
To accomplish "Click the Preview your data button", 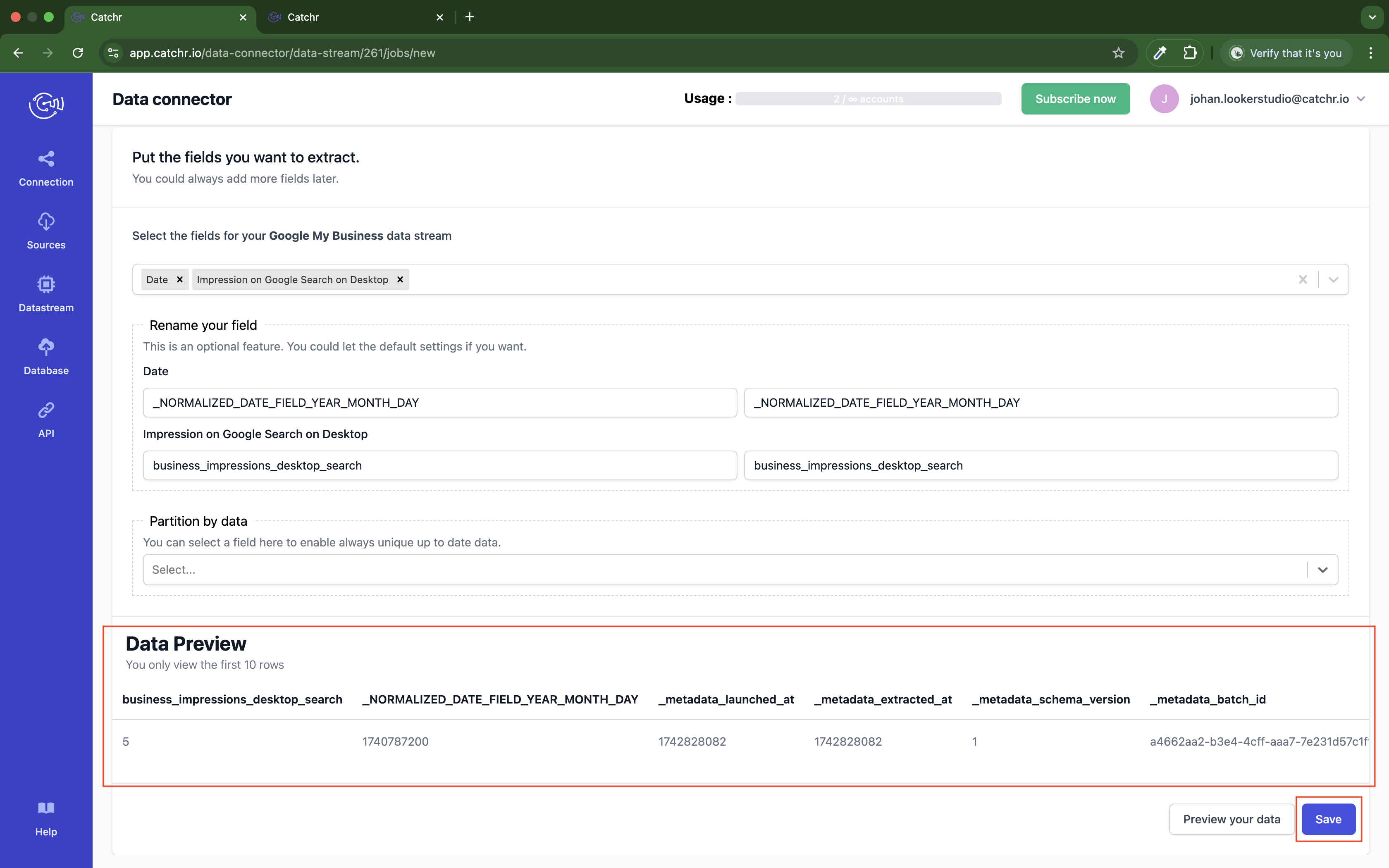I will (x=1231, y=819).
